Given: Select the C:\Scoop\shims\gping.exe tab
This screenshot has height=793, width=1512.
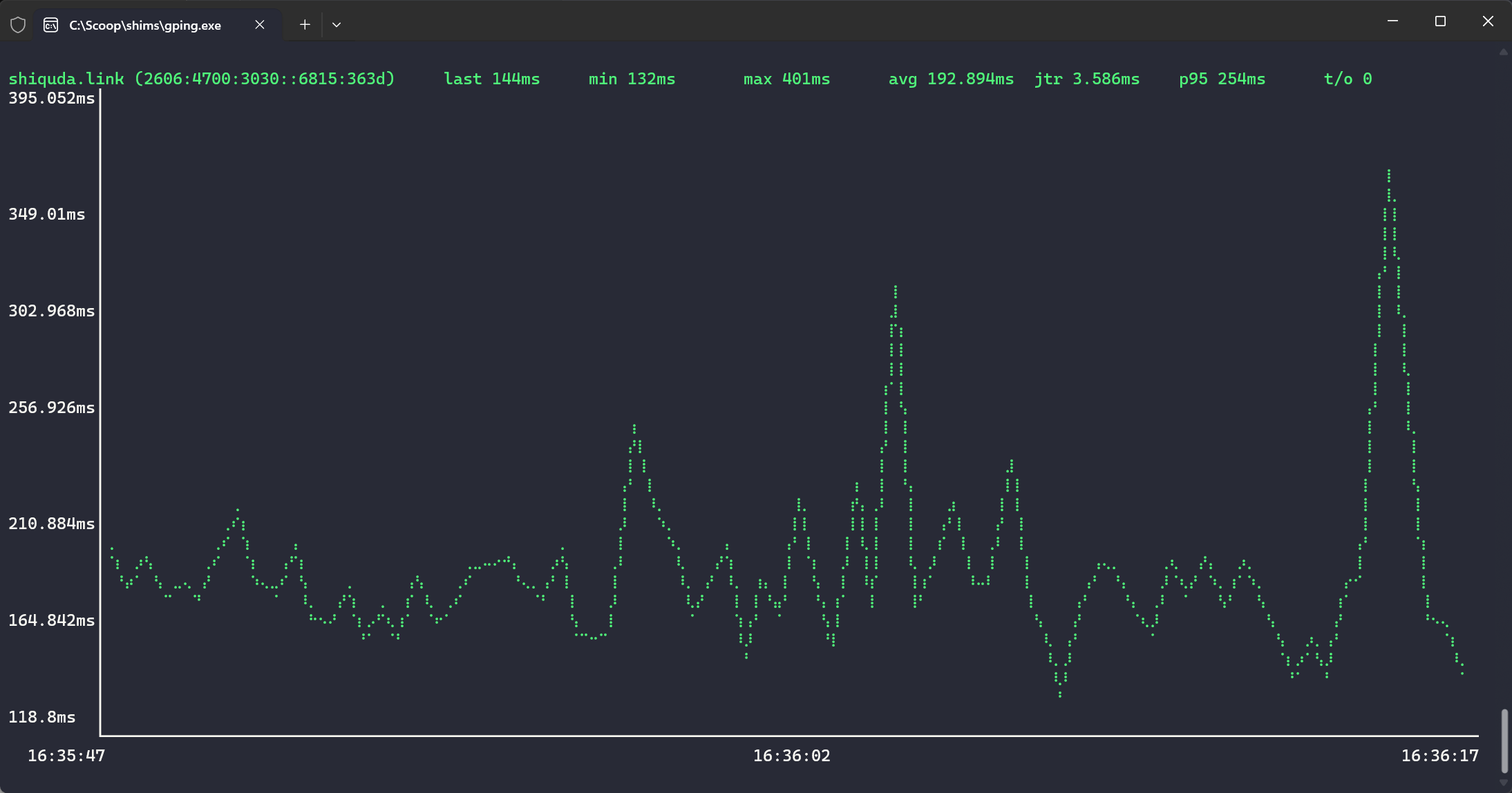Looking at the screenshot, I should (145, 26).
